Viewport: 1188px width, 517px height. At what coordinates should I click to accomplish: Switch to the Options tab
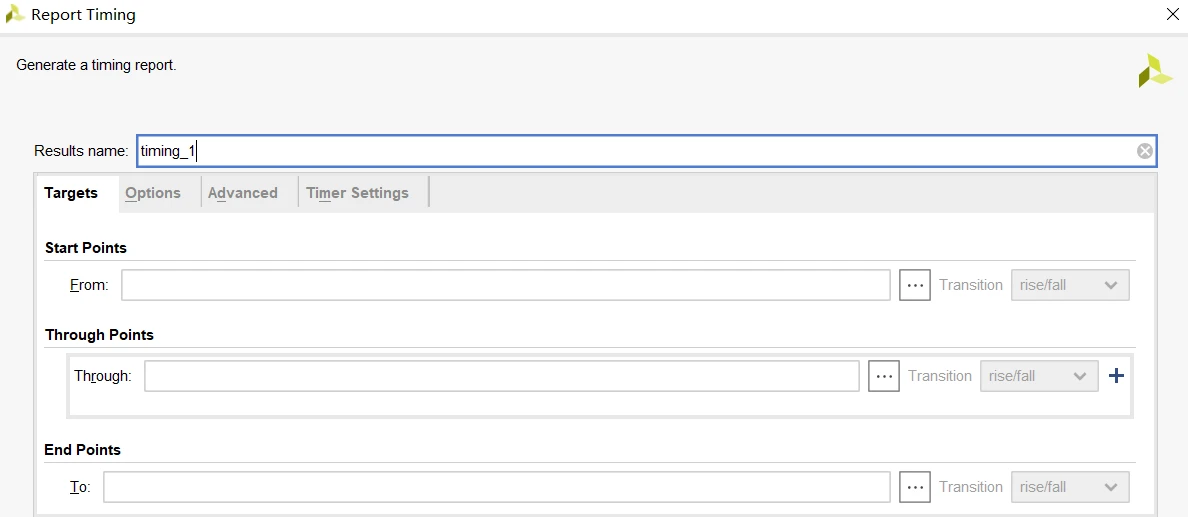(x=153, y=193)
